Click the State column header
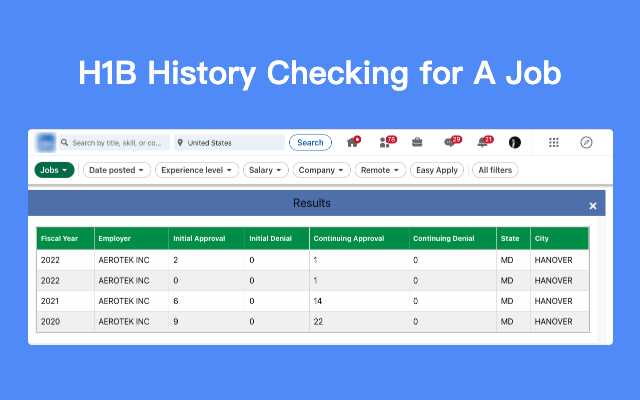 coord(513,238)
